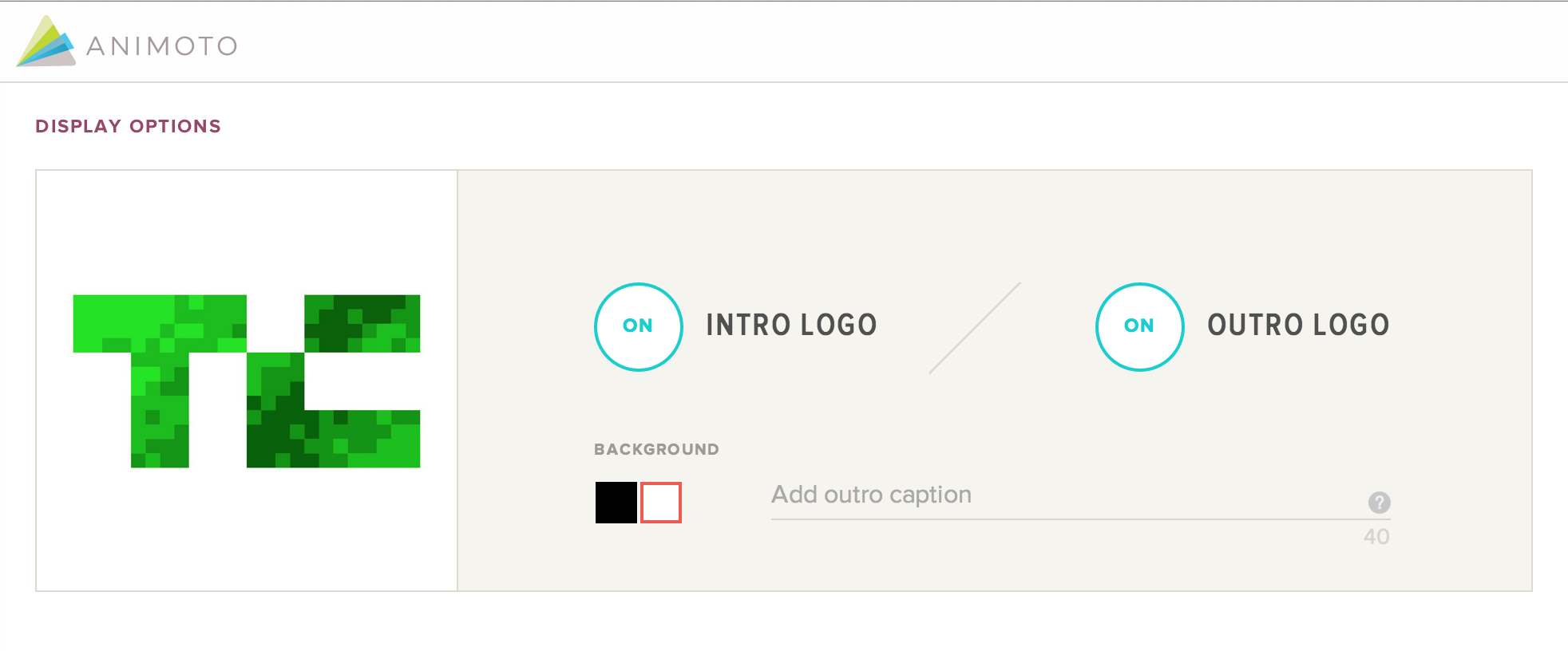1568x651 pixels.
Task: Click empty beige area above the logo toggles
Action: [994, 223]
